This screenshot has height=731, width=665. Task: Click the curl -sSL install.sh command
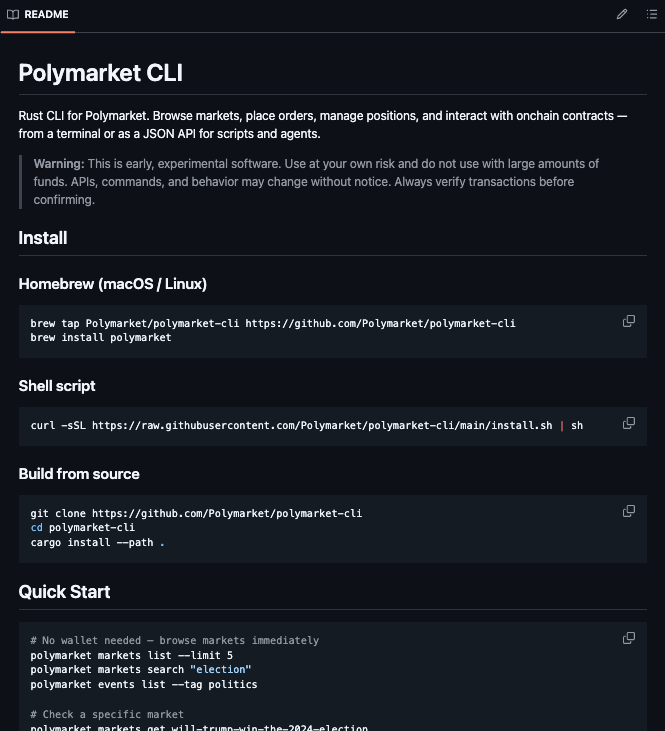306,426
